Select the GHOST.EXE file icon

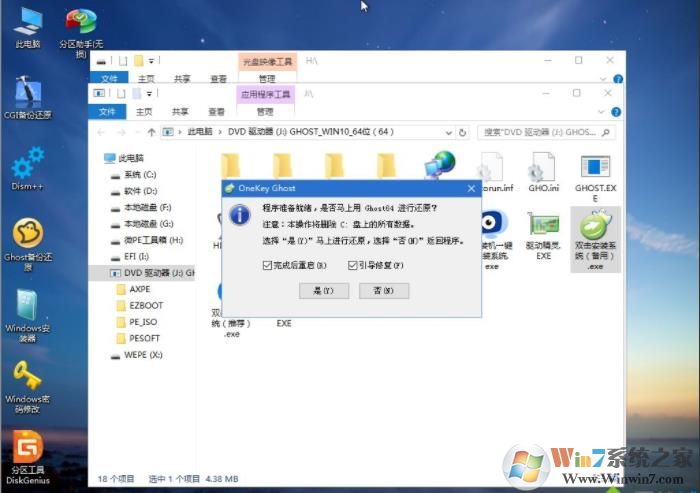(593, 172)
